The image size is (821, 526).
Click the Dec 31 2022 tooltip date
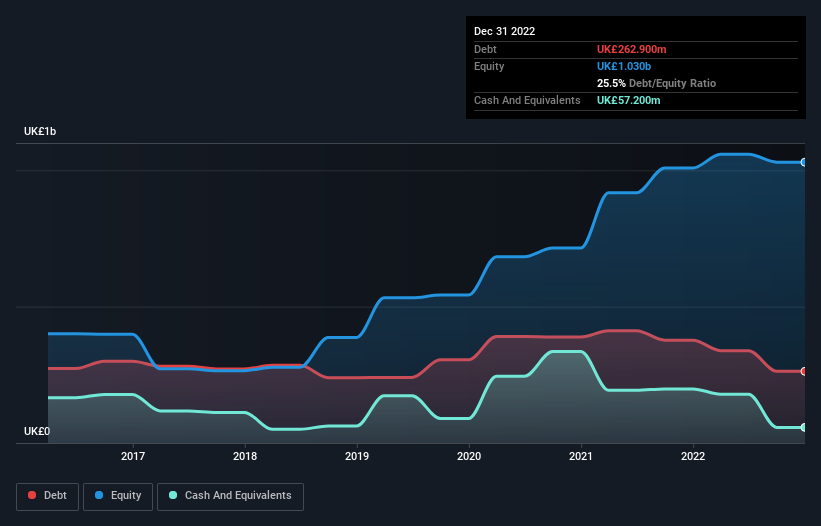coord(505,31)
